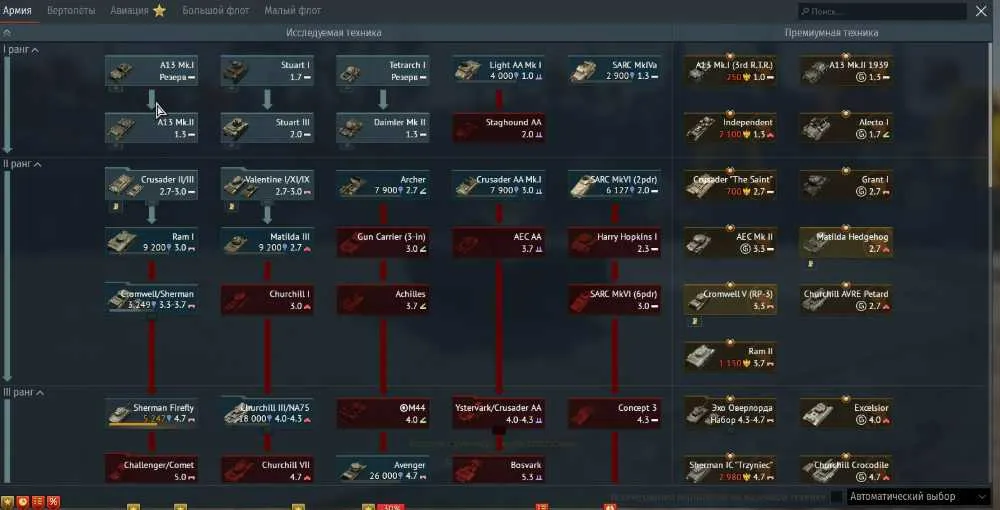Select the locked Bosvark vehicle

(x=499, y=470)
